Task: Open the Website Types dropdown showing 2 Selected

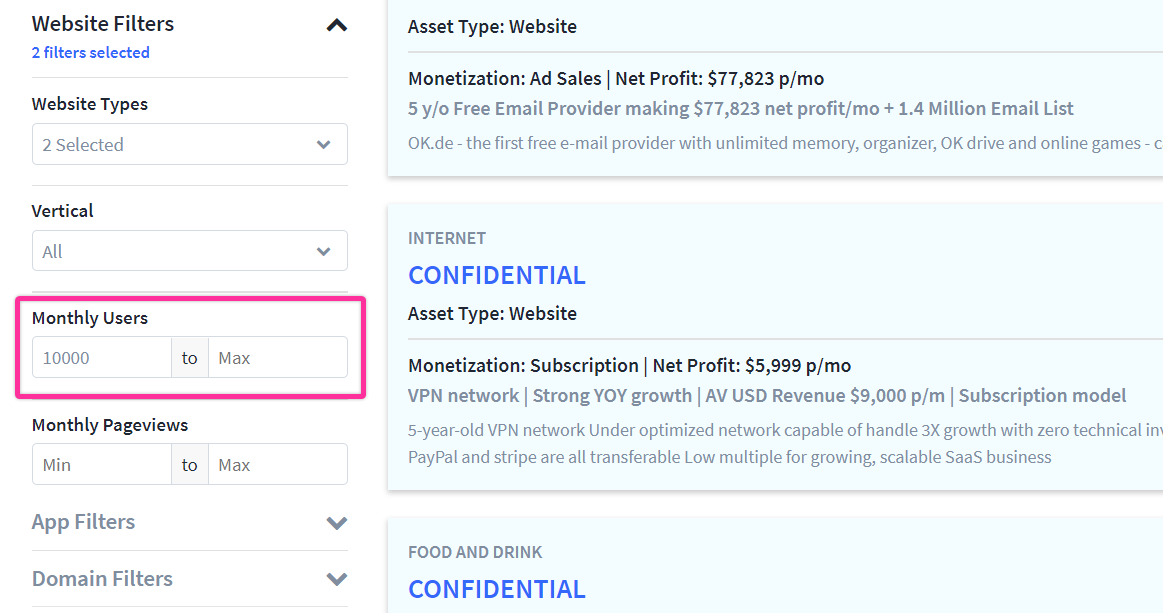Action: [189, 144]
